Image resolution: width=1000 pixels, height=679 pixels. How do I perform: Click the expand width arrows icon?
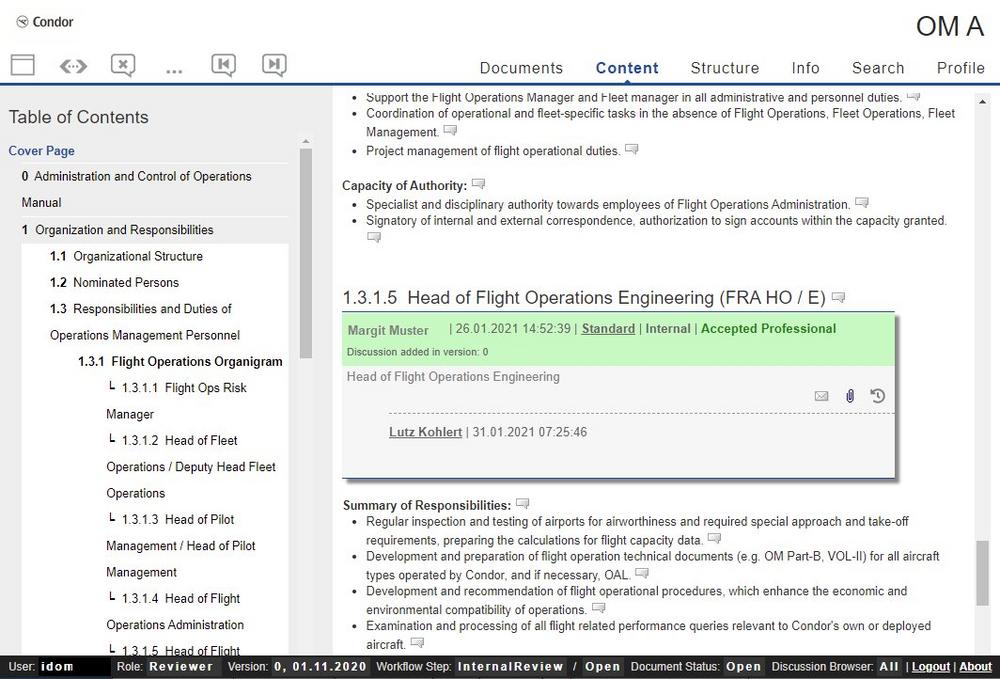[73, 66]
